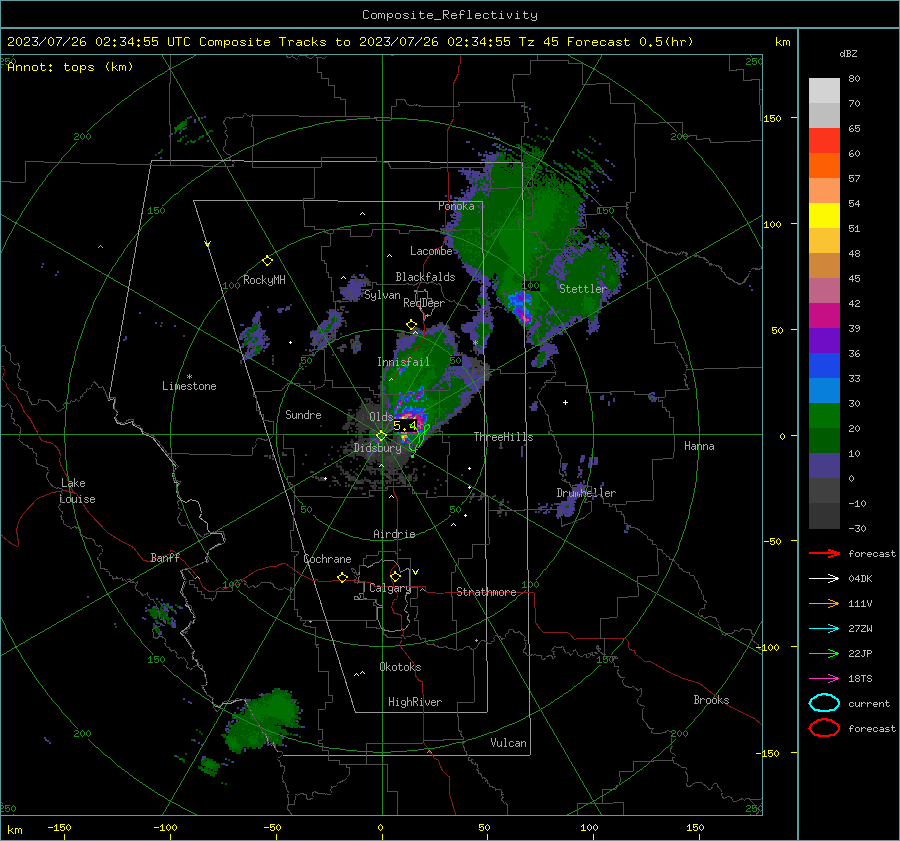Click the cyan 27ZW track arrow
This screenshot has width=900, height=841.
824,629
